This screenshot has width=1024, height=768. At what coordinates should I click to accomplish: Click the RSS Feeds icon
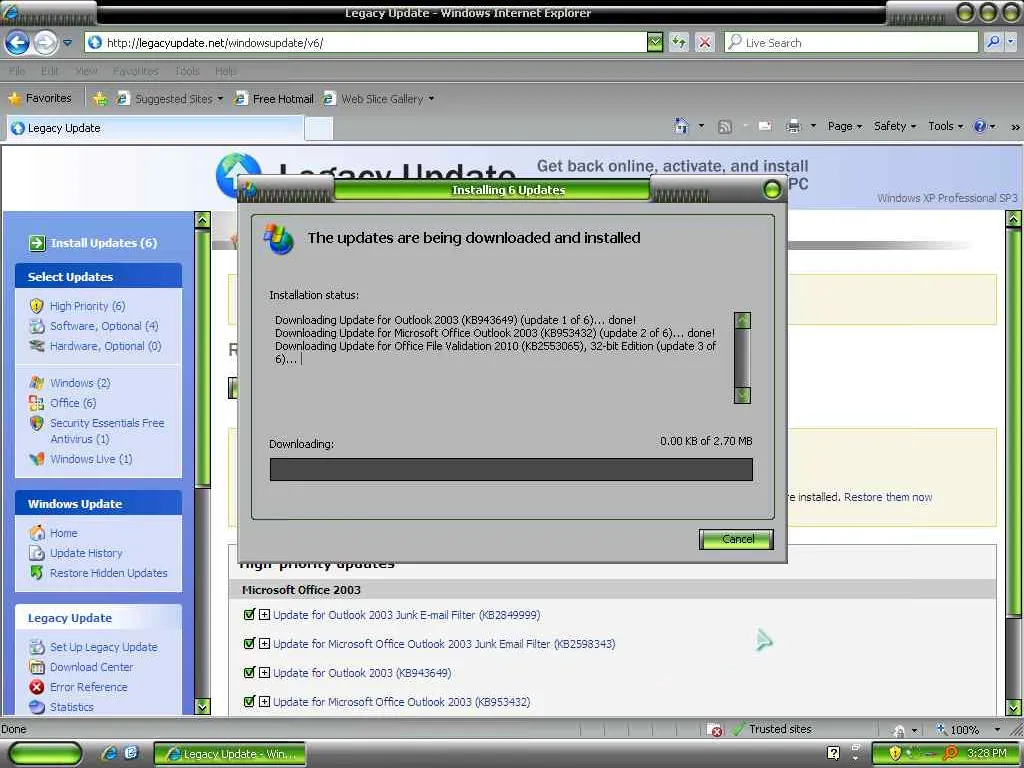724,127
